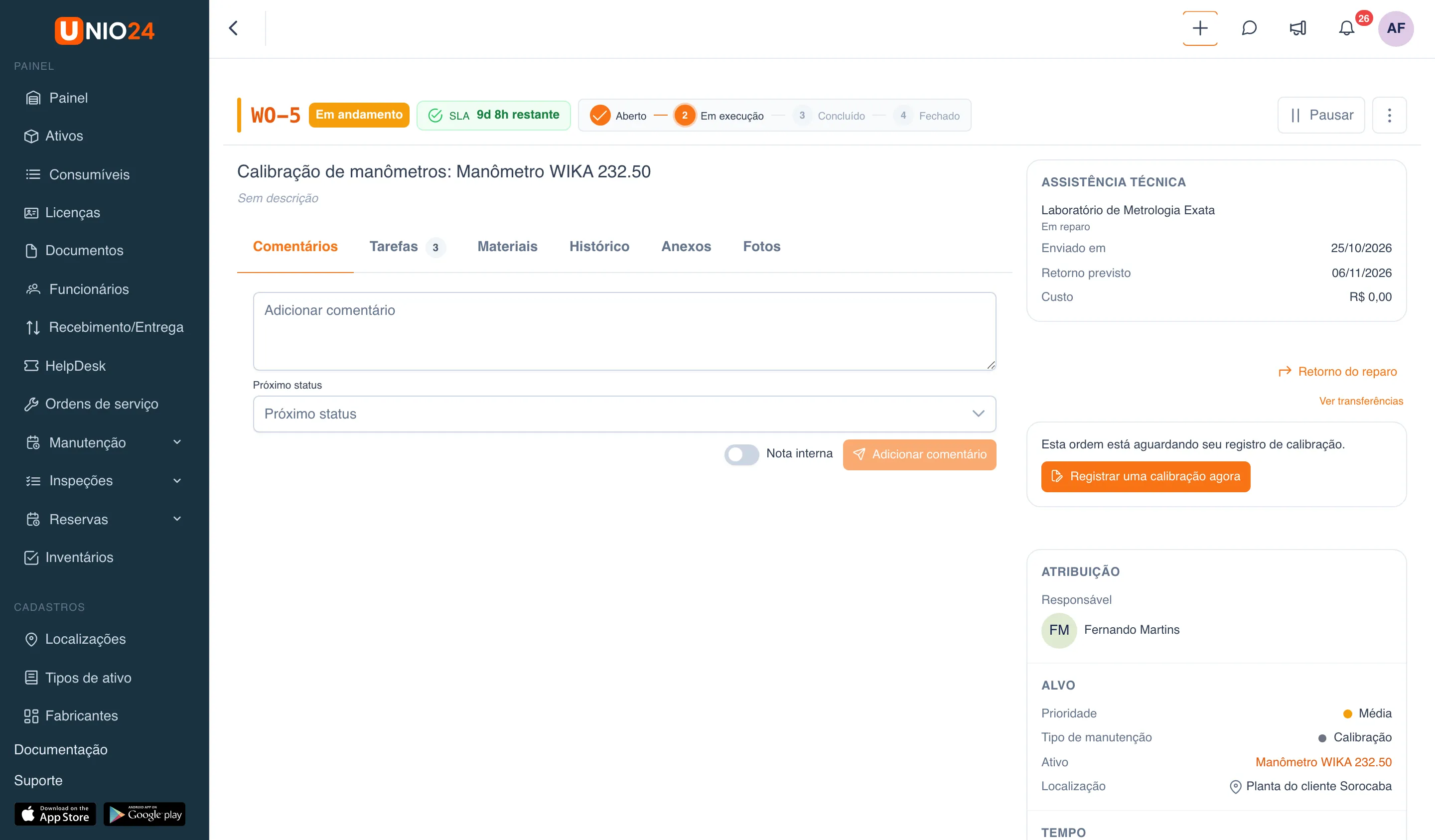
Task: Click the plus create-new icon
Action: coord(1200,28)
